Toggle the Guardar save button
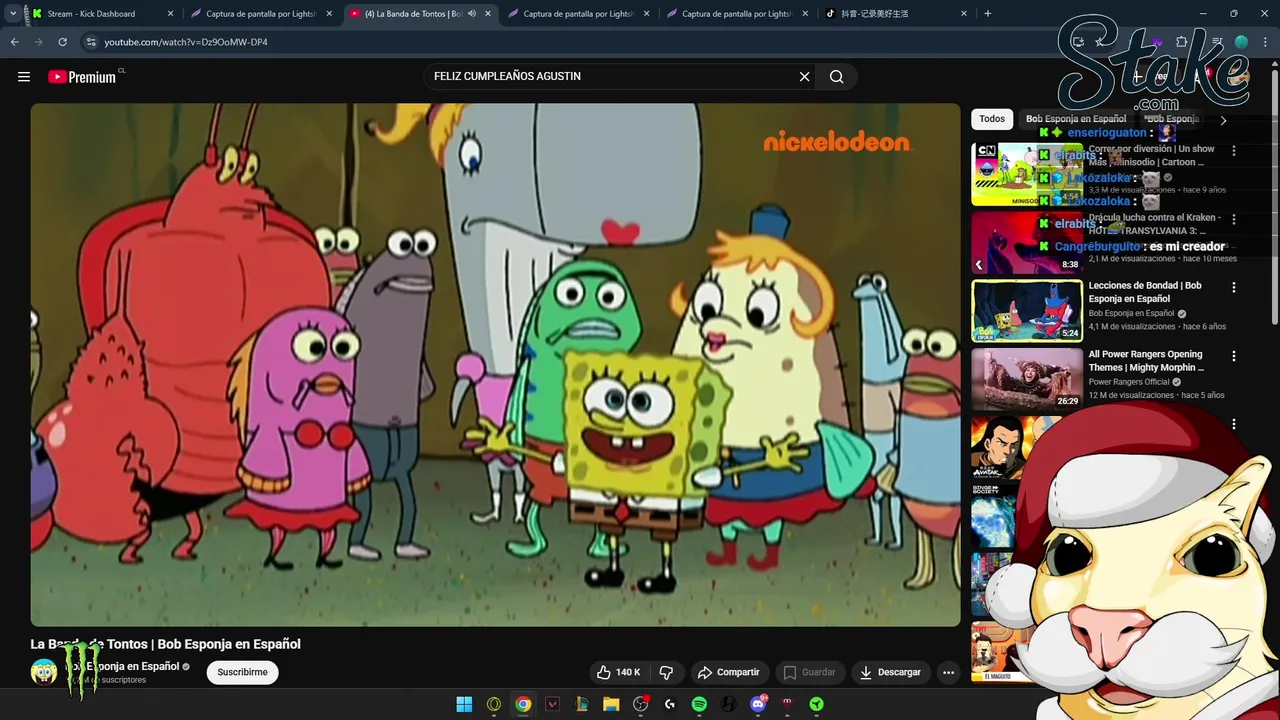The width and height of the screenshot is (1280, 720). [809, 672]
